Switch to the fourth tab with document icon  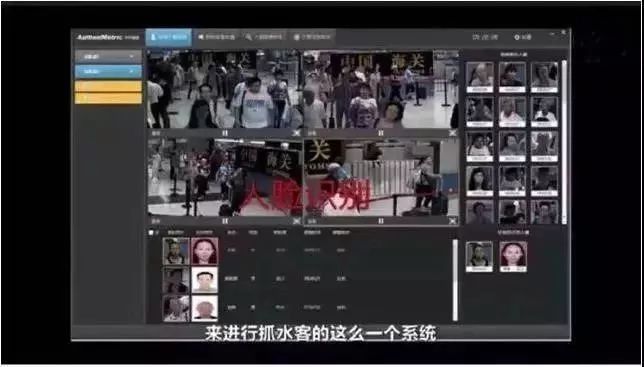312,37
